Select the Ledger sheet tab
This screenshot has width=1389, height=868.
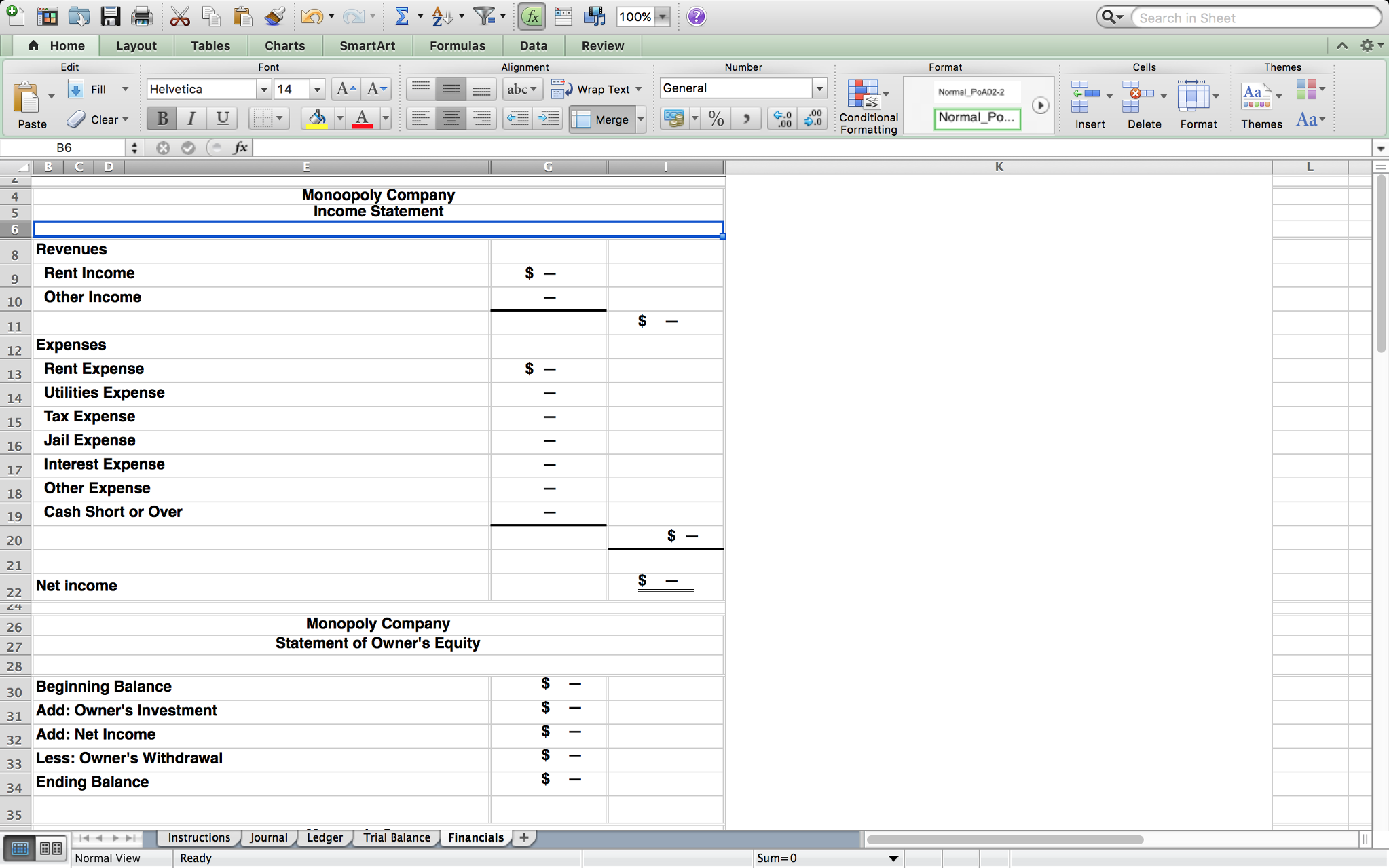tap(325, 837)
